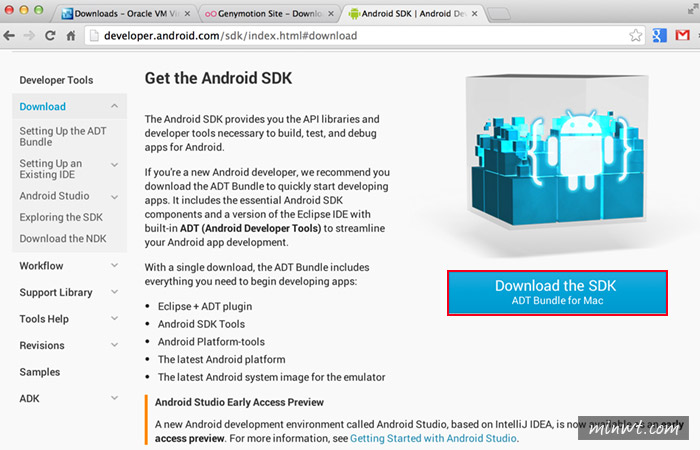Viewport: 700px width, 450px height.
Task: Open the Download sidebar link
Action: pyautogui.click(x=42, y=107)
